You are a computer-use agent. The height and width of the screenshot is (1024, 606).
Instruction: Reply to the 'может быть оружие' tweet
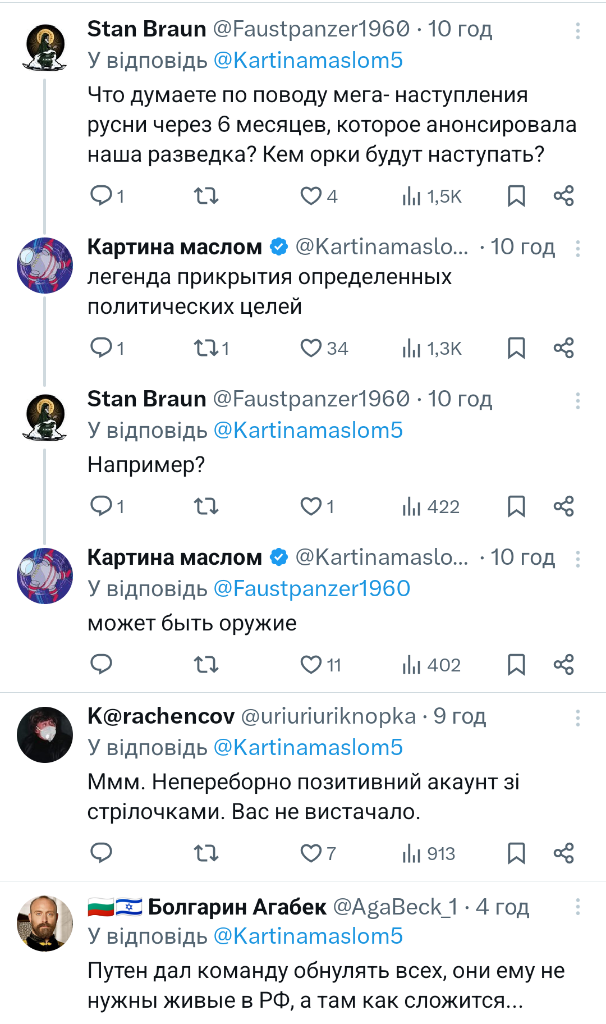point(101,664)
